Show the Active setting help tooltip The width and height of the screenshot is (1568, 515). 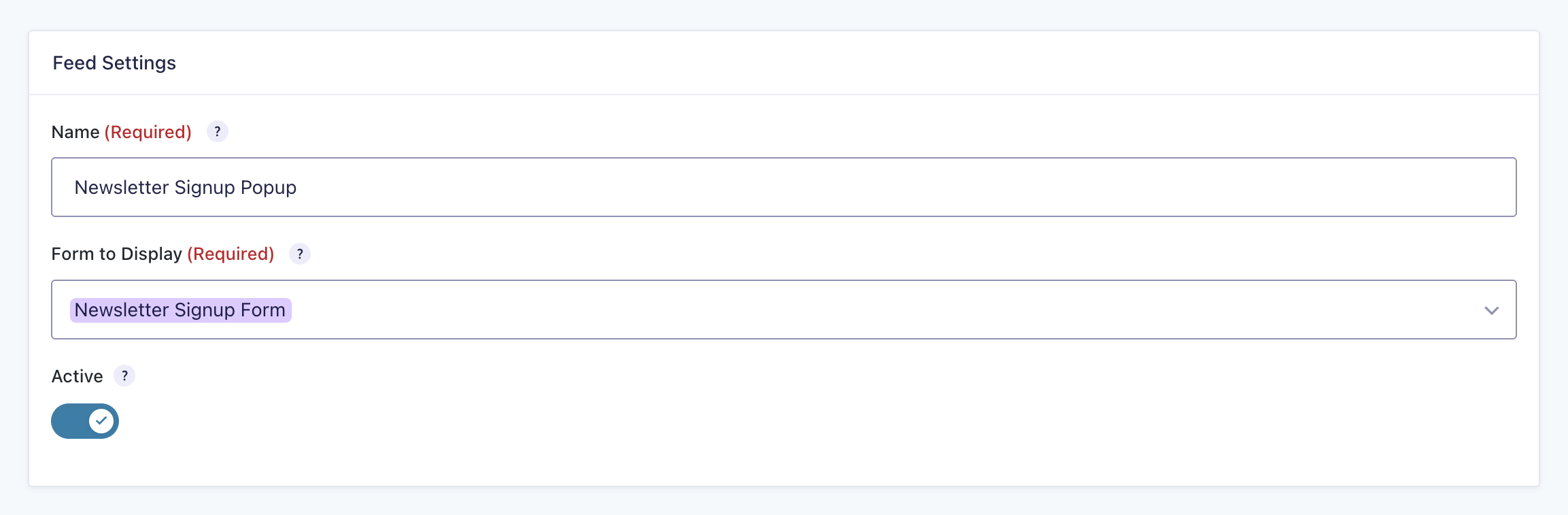point(124,376)
